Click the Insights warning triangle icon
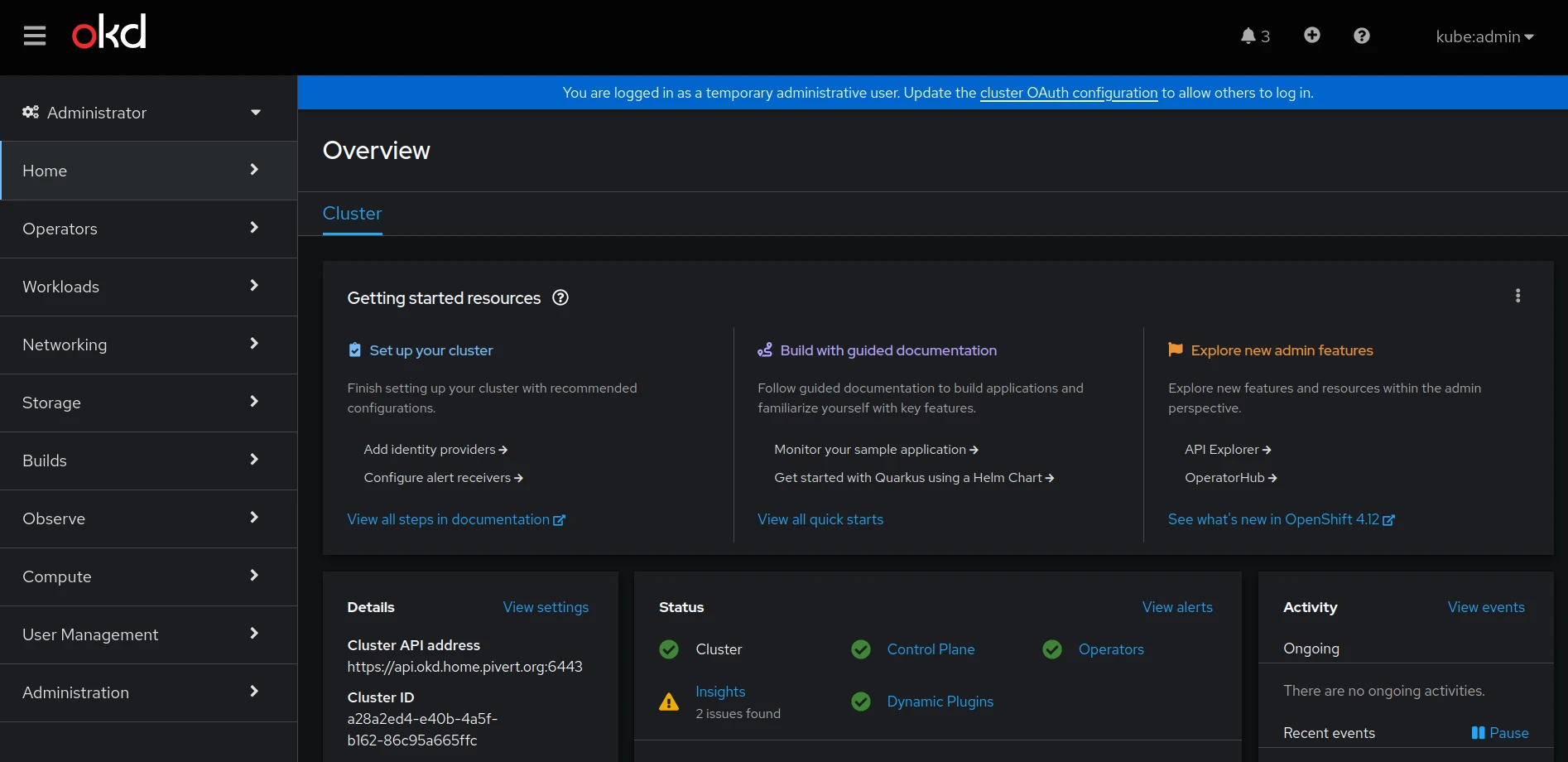The width and height of the screenshot is (1568, 762). coord(669,702)
